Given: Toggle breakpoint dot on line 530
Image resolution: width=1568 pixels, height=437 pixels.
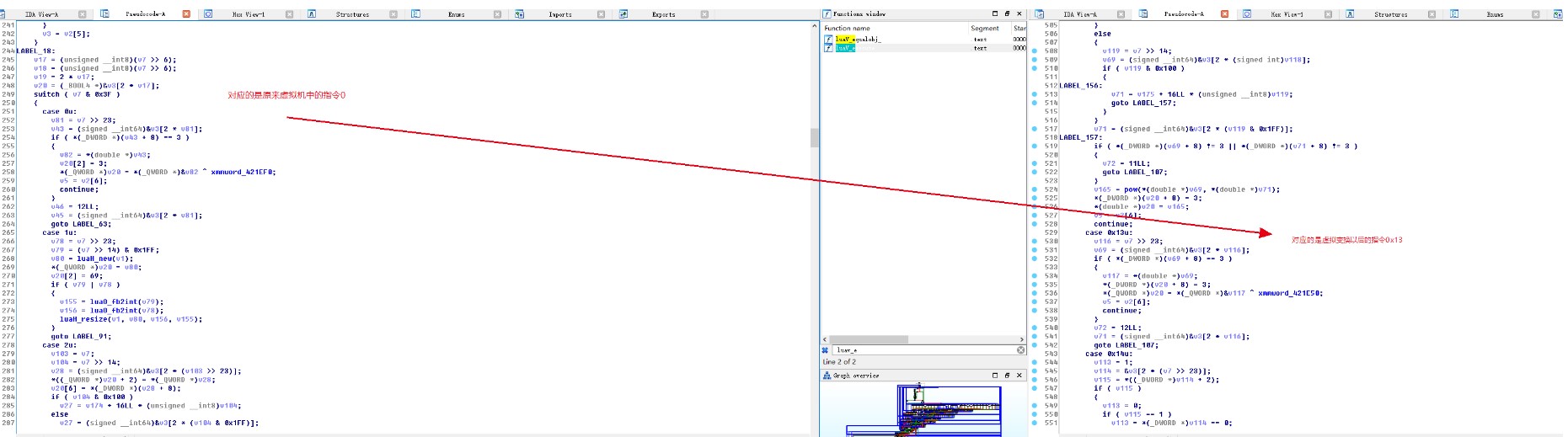Looking at the screenshot, I should (1035, 242).
